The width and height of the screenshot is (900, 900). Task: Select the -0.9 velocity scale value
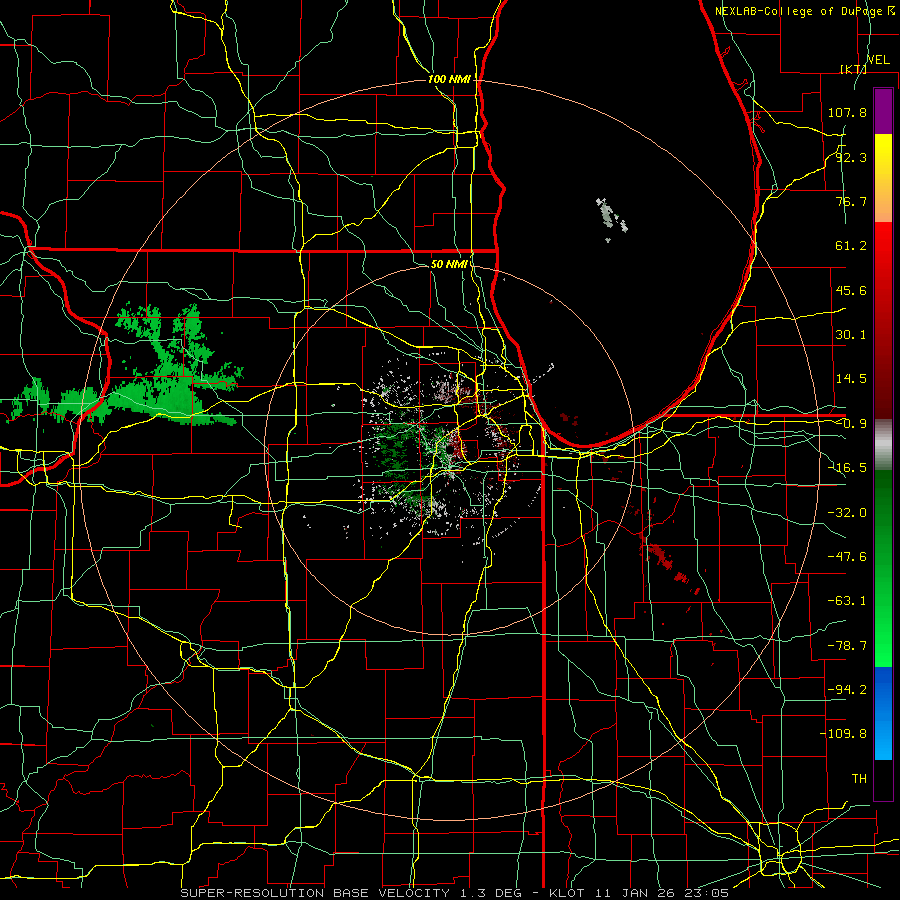point(851,424)
